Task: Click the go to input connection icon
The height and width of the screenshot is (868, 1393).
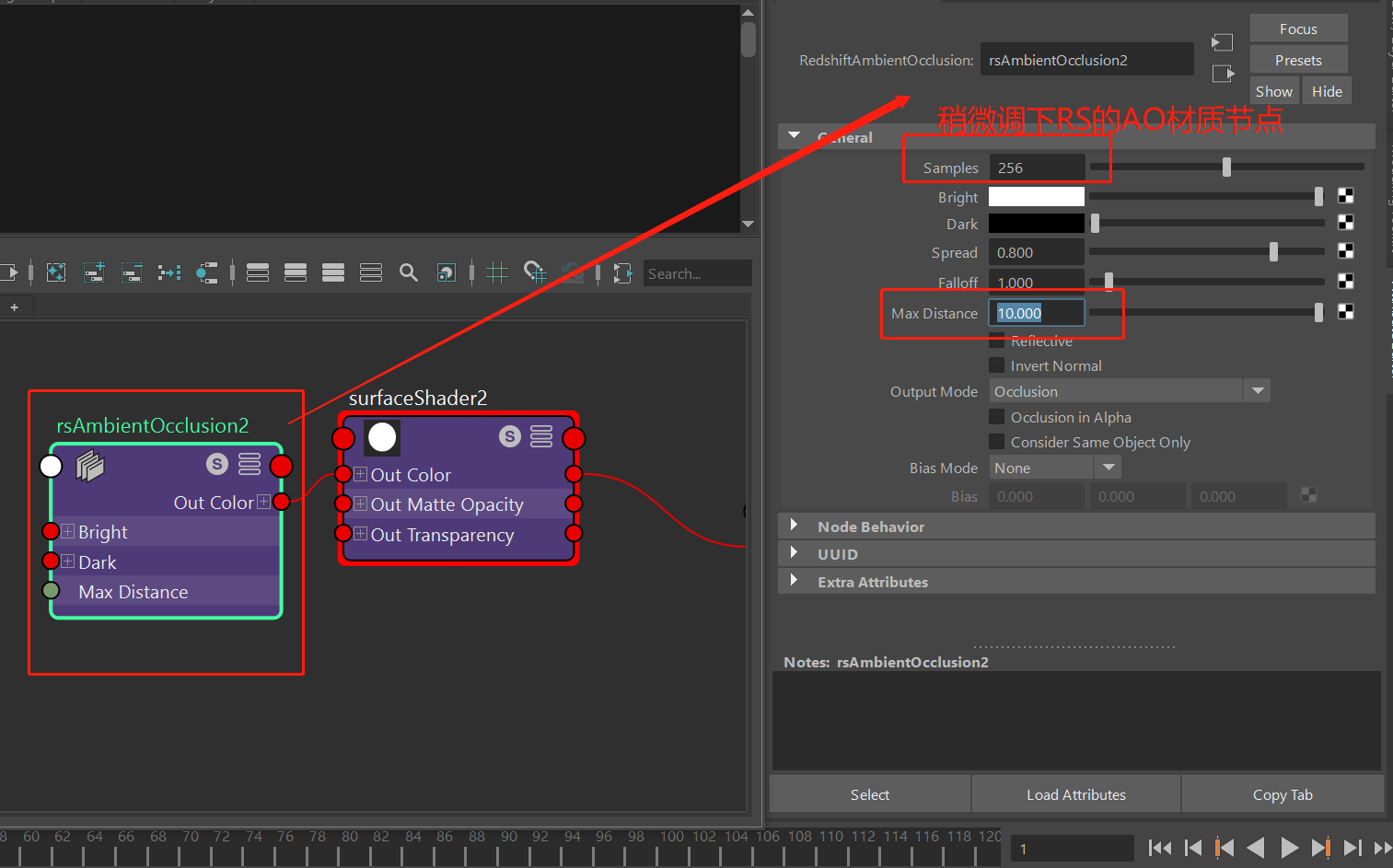Action: (1223, 42)
